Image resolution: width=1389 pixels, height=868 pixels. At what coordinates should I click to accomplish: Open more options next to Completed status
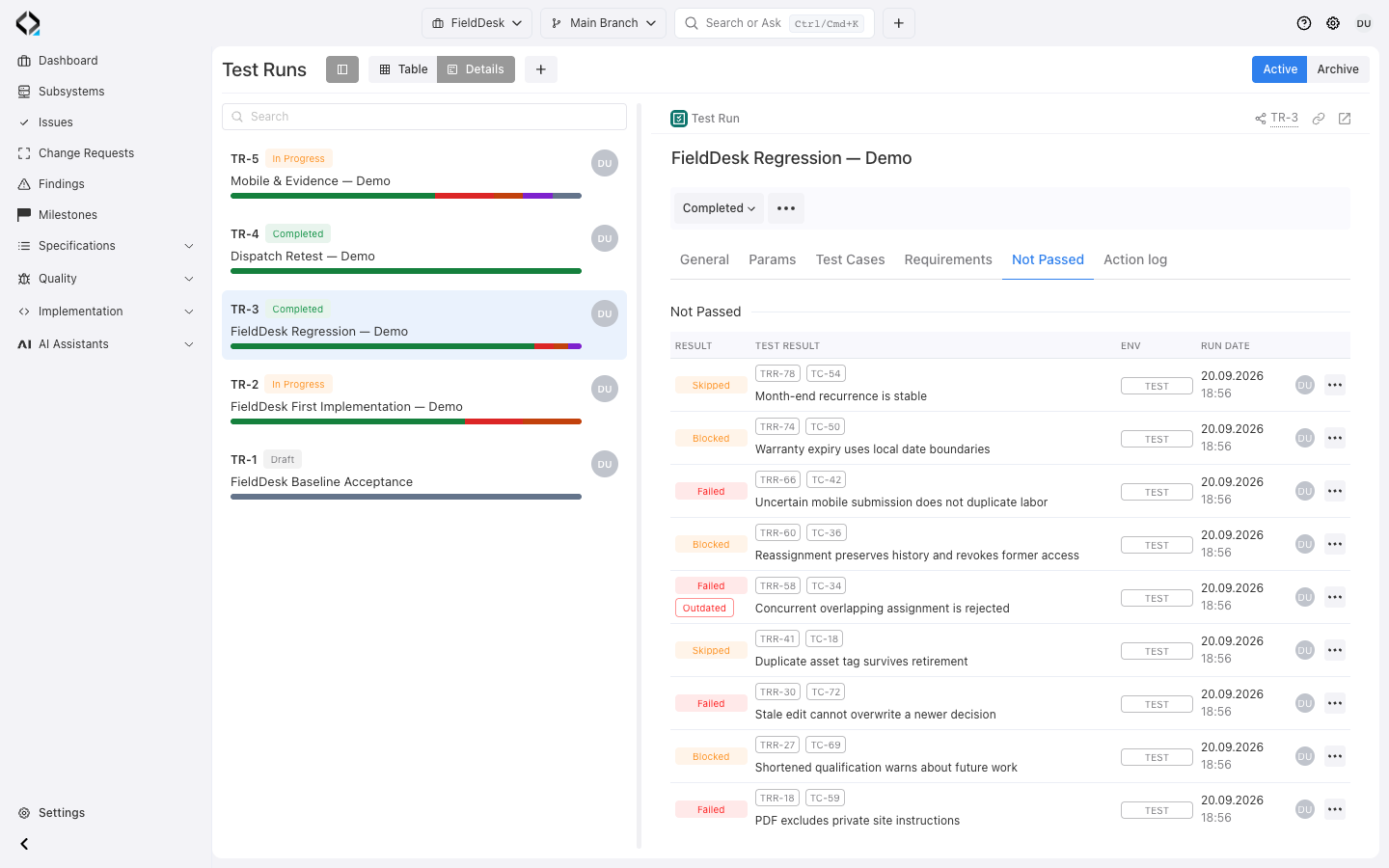(x=786, y=208)
